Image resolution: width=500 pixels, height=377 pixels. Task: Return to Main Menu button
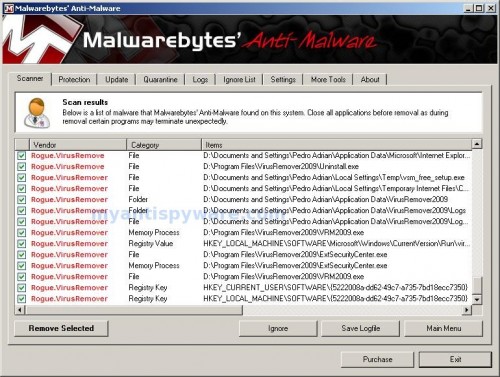tap(444, 328)
